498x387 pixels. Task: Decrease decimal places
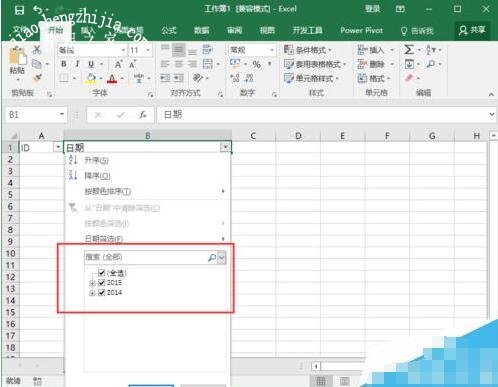click(x=249, y=78)
